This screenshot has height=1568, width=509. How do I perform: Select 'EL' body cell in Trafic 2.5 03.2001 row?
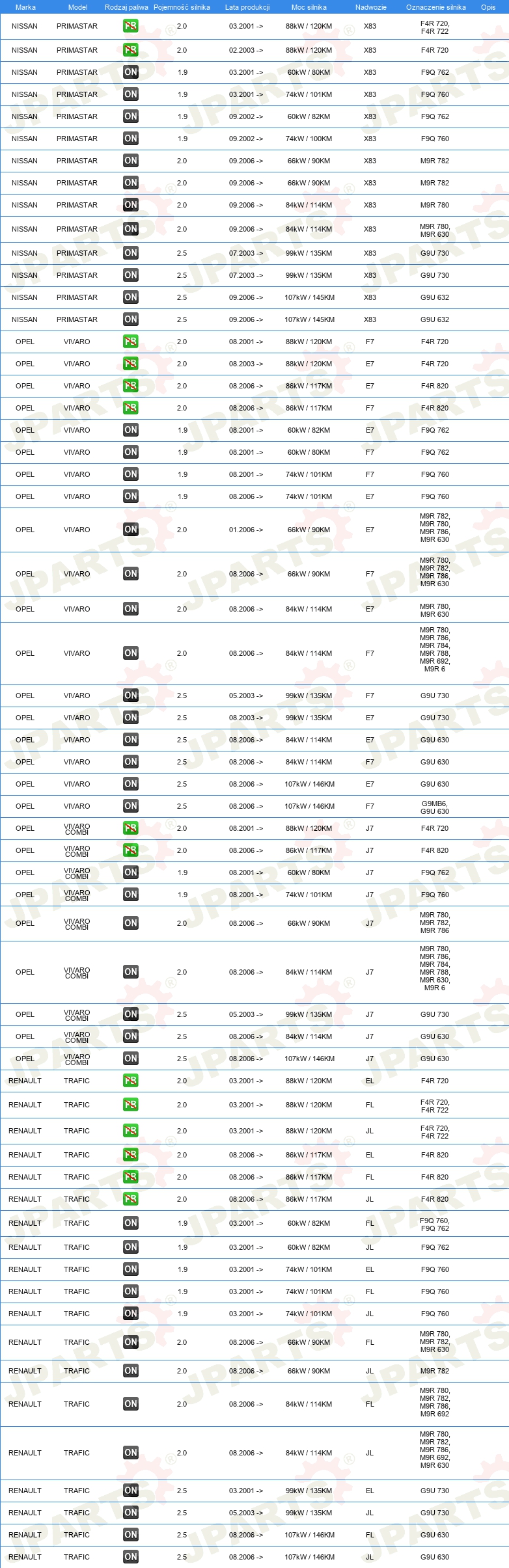370,1491
